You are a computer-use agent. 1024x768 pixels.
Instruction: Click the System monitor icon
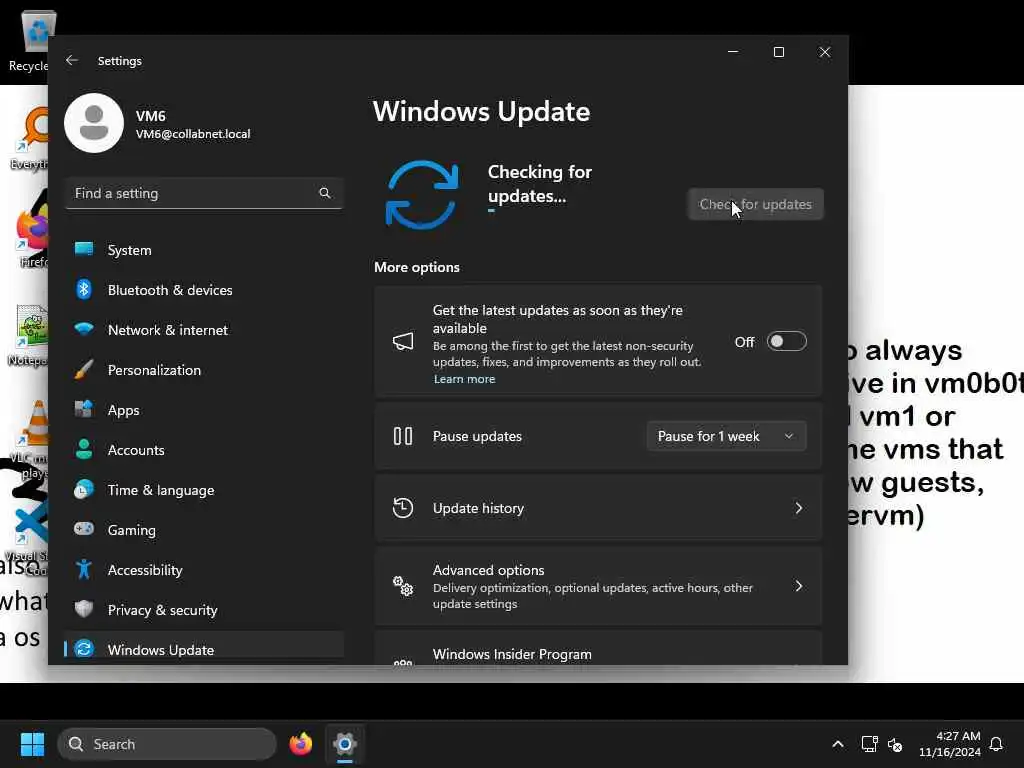84,249
